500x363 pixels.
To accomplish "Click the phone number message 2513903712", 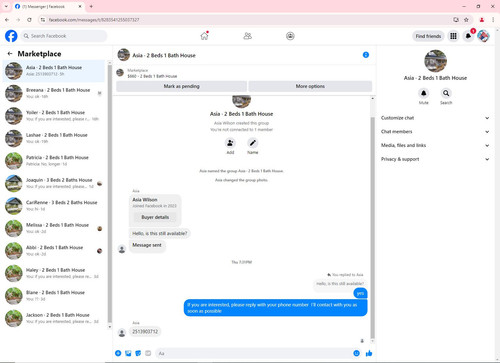I will [x=145, y=332].
